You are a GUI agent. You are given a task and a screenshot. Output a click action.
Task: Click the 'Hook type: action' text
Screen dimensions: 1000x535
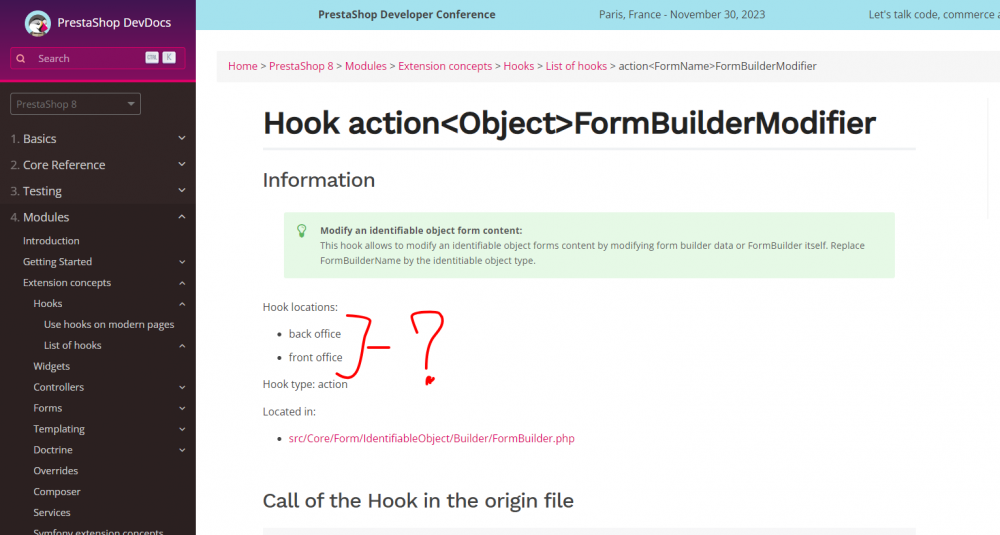click(305, 384)
